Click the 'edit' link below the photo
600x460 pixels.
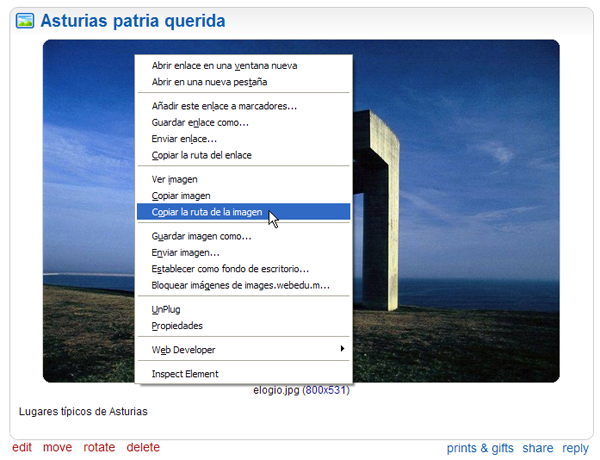point(22,448)
